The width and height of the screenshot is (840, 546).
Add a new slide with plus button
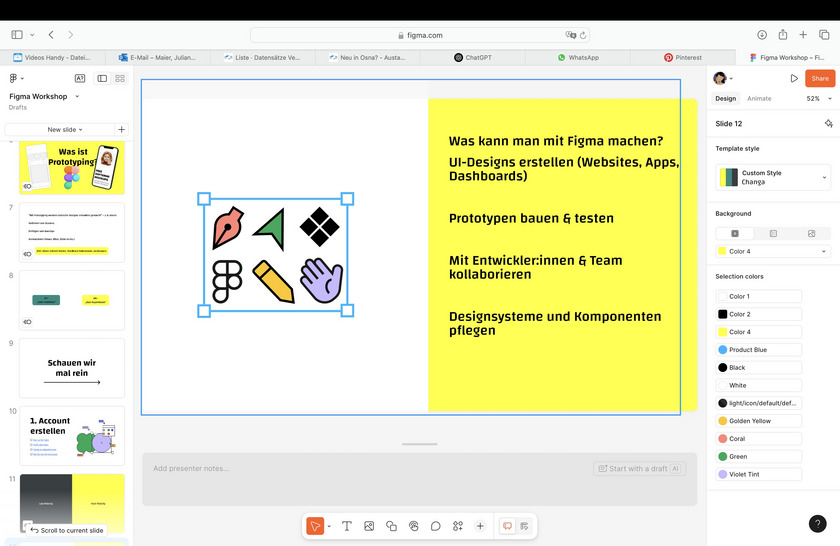[x=122, y=130]
